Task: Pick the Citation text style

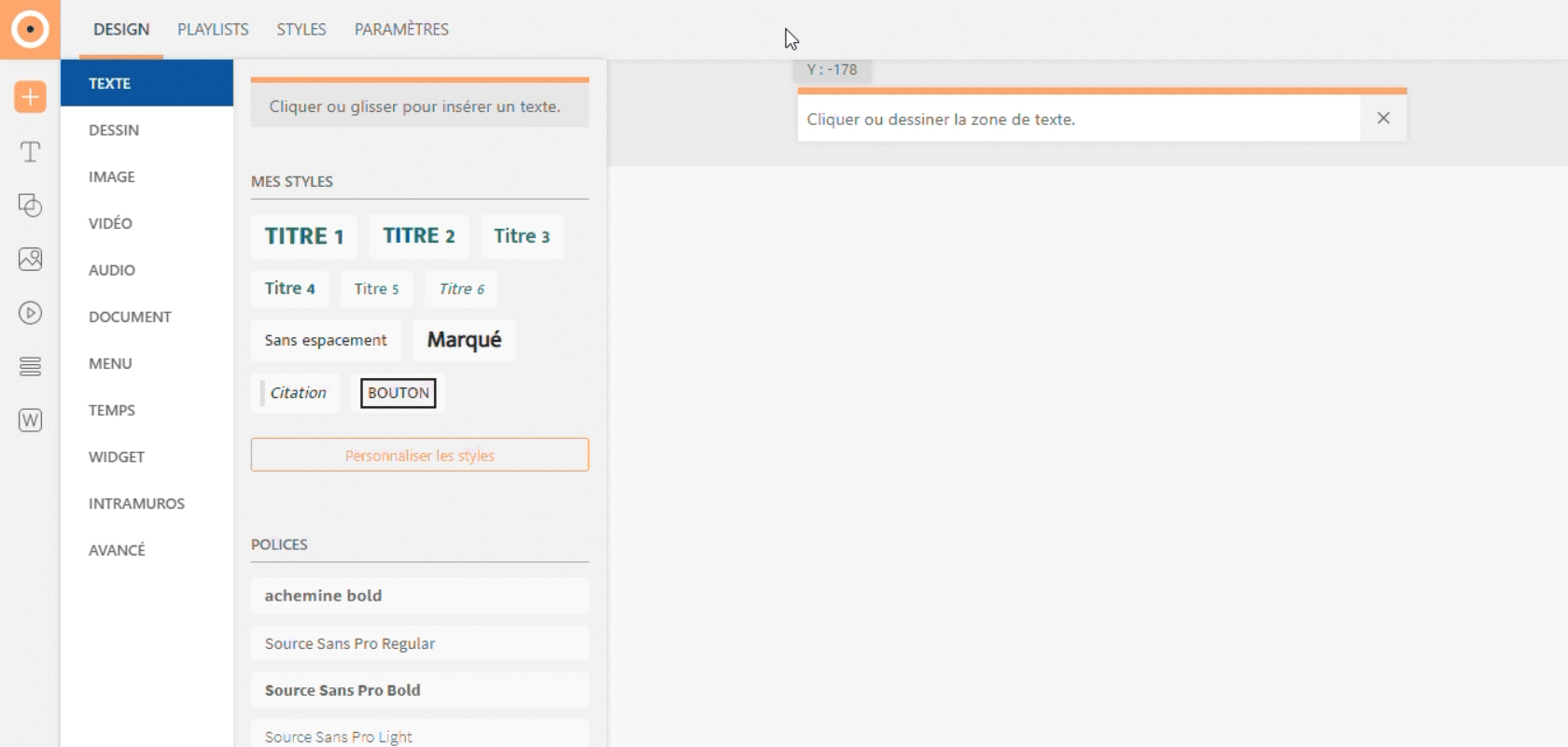Action: (x=298, y=393)
